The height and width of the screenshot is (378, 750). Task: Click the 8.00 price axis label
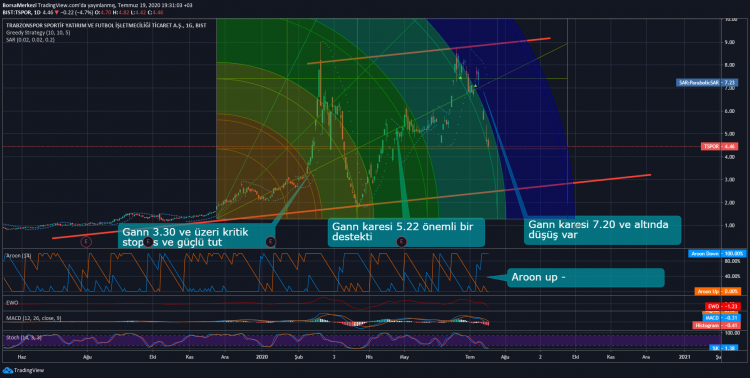coord(731,65)
